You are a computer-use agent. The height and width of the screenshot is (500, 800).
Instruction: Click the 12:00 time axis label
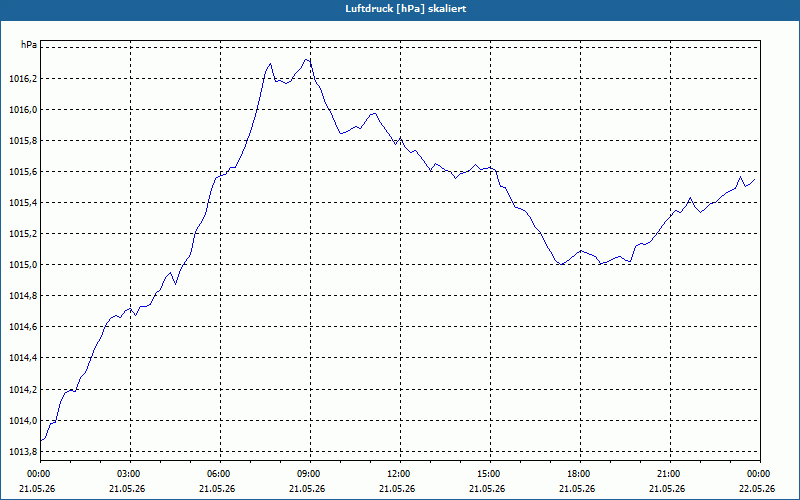pyautogui.click(x=400, y=474)
